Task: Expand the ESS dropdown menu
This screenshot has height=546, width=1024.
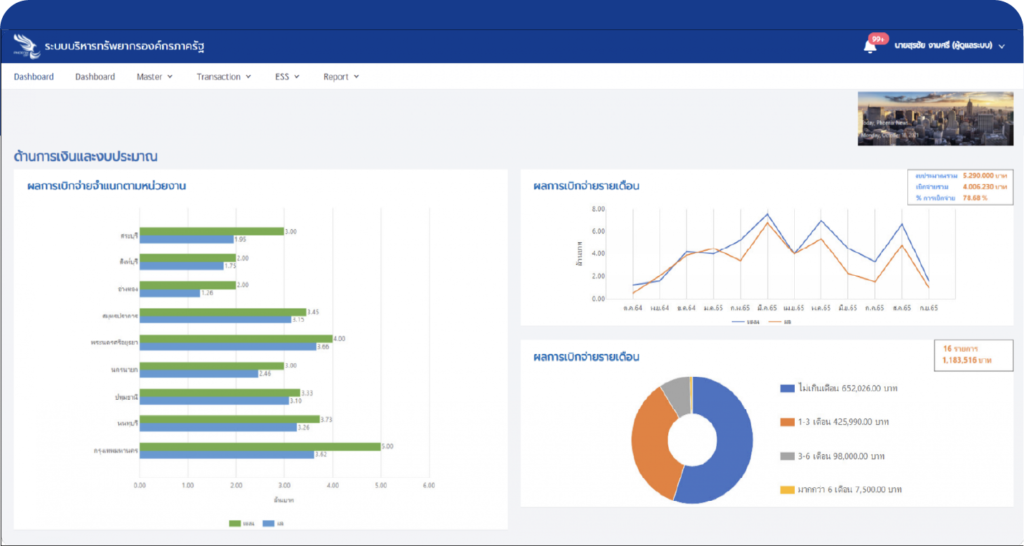Action: 287,77
